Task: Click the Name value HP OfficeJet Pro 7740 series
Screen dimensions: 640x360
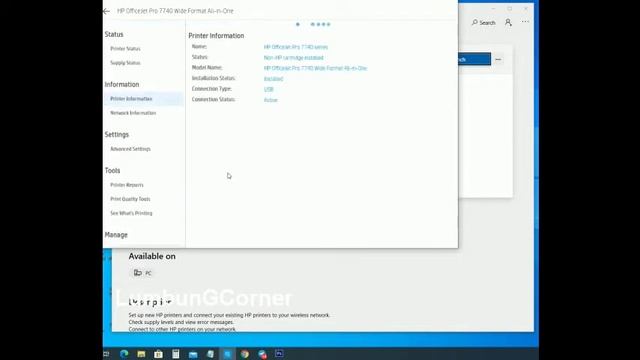Action: (296, 47)
